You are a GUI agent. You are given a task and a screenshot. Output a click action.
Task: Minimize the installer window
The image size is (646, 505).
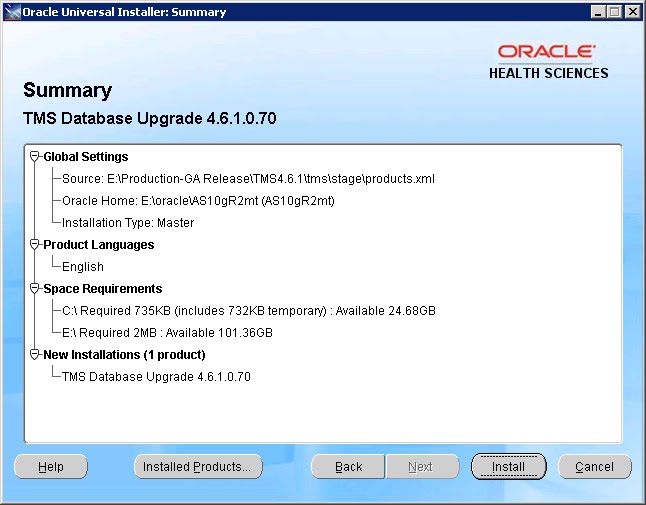(598, 12)
